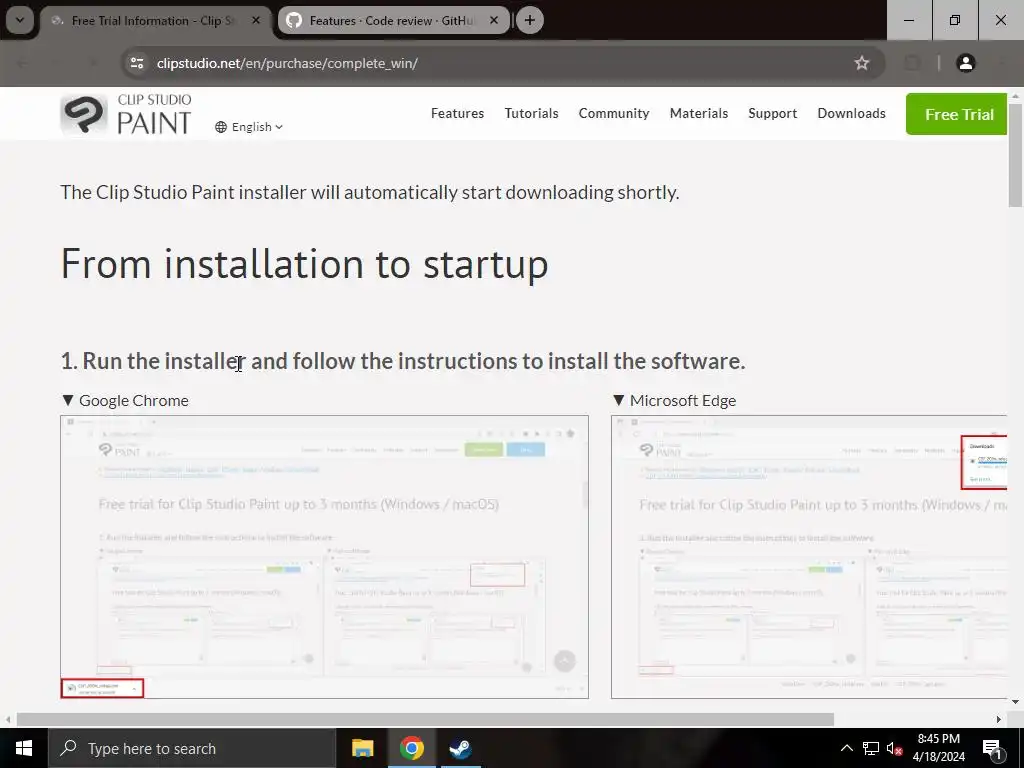Click the scroll-to-top circle arrow icon

tap(565, 661)
